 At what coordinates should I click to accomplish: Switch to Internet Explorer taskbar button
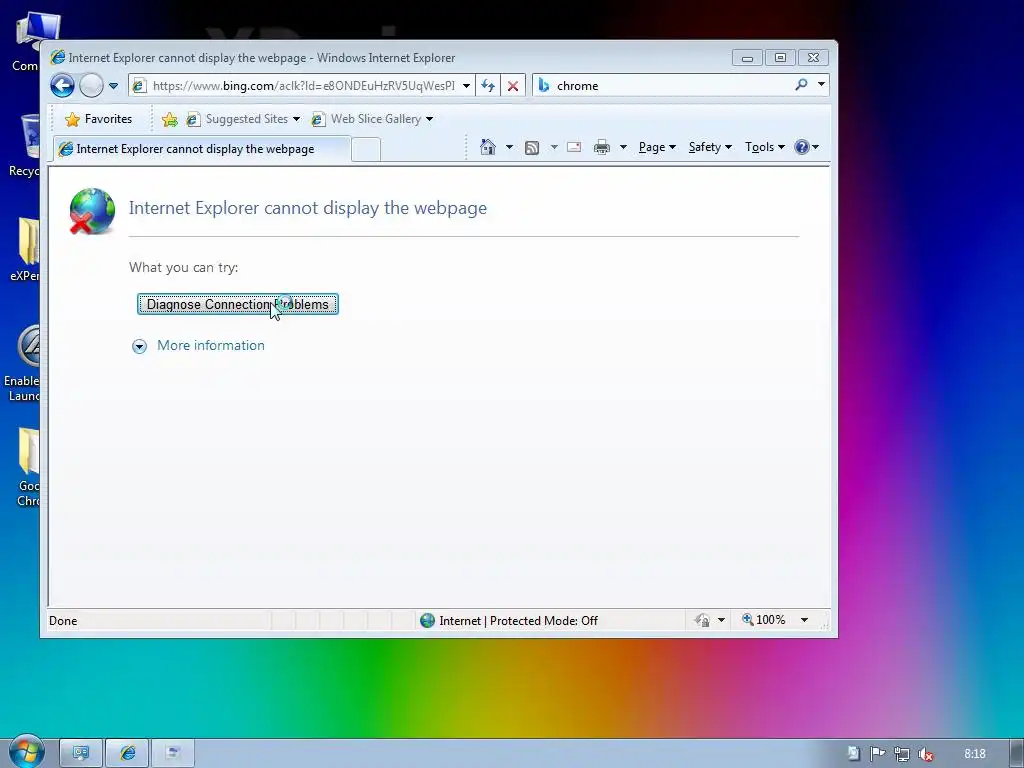127,754
